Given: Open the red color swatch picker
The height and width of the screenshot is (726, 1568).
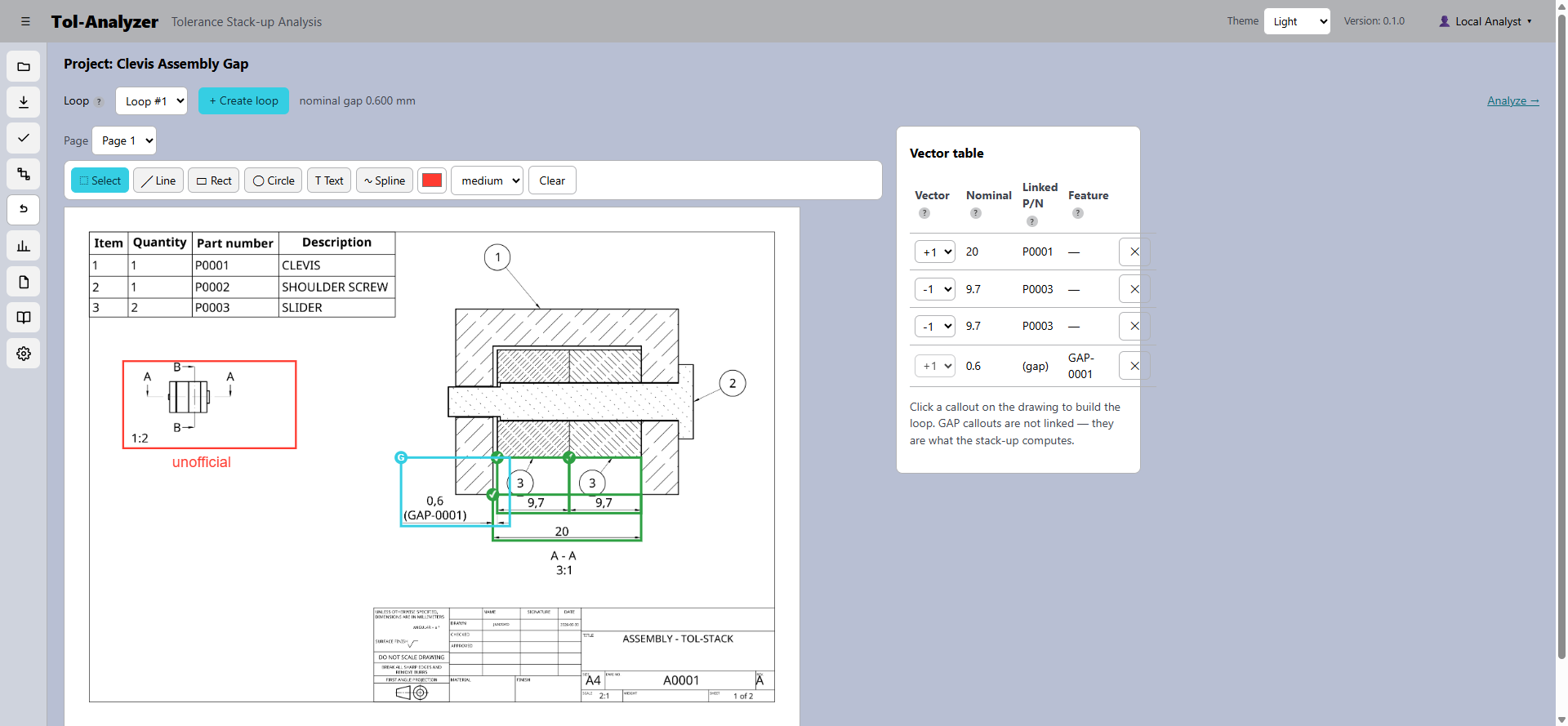Looking at the screenshot, I should pyautogui.click(x=432, y=180).
